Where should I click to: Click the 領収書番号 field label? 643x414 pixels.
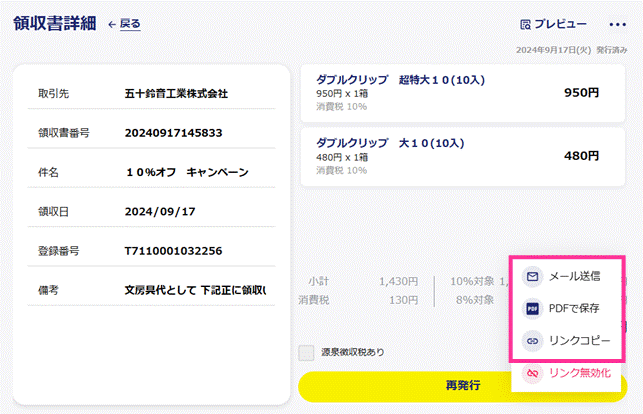[64, 133]
